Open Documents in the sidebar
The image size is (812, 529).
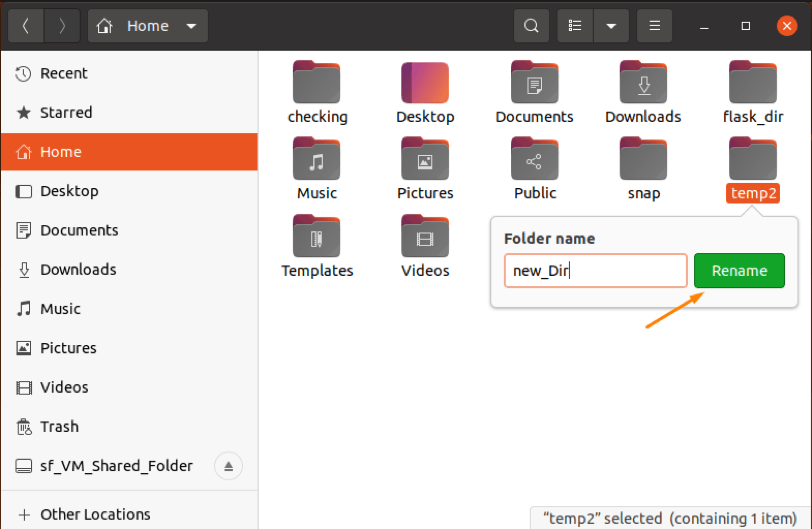point(129,230)
